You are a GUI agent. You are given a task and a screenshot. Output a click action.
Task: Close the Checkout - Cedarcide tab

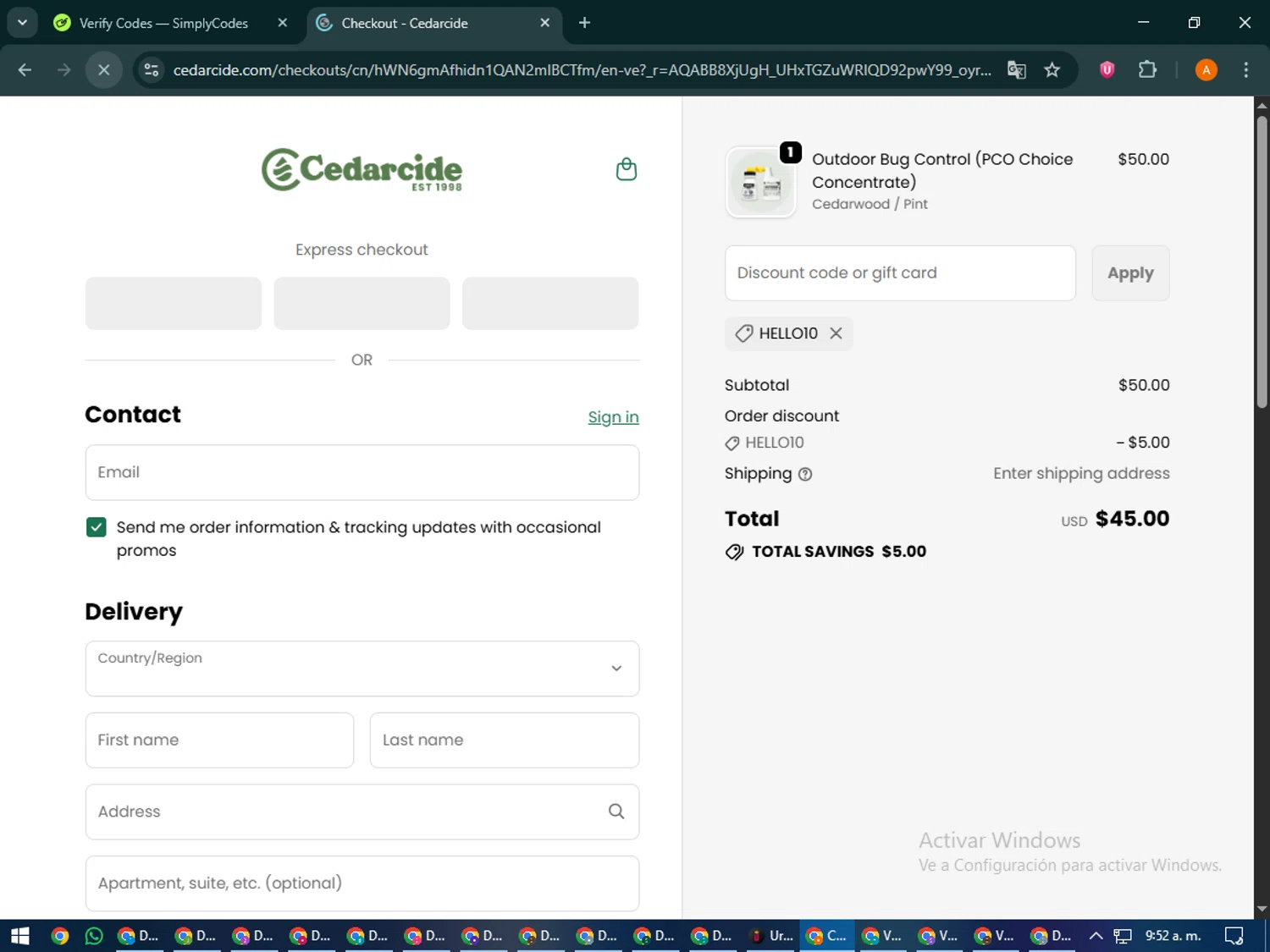coord(545,23)
